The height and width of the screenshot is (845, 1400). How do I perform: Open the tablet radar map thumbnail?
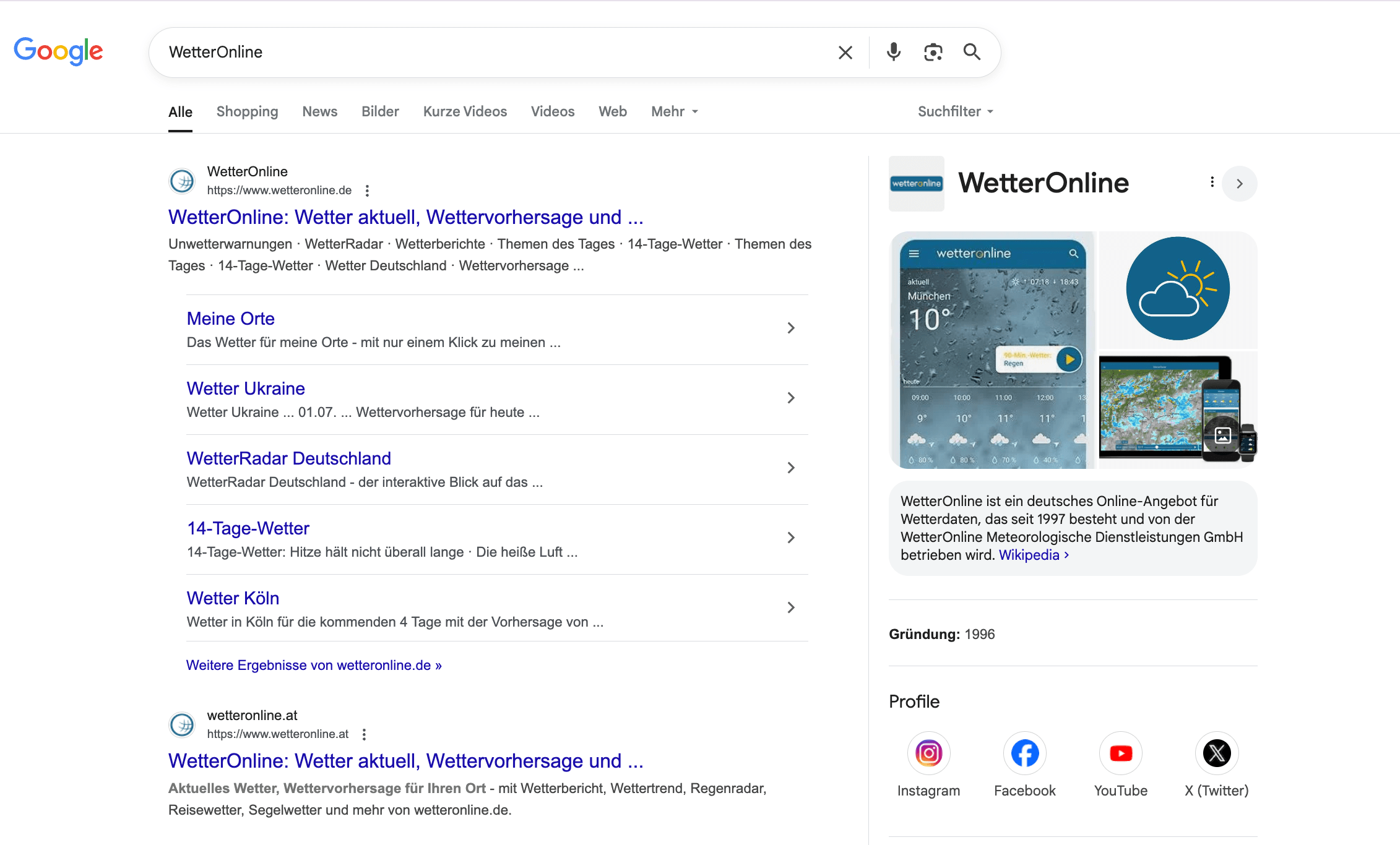pyautogui.click(x=1178, y=410)
